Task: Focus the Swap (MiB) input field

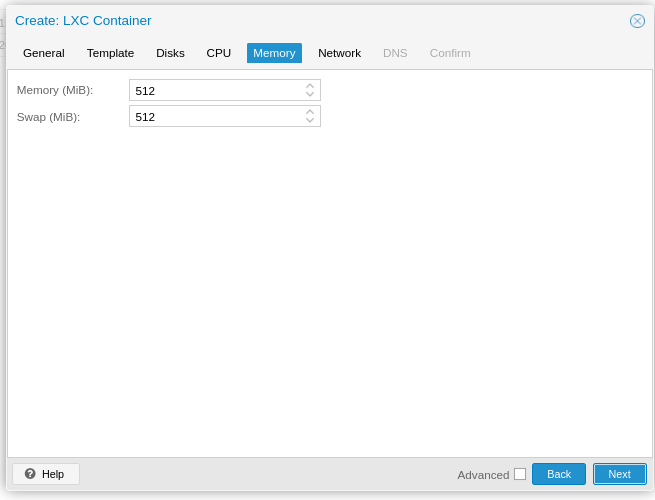Action: click(x=215, y=117)
